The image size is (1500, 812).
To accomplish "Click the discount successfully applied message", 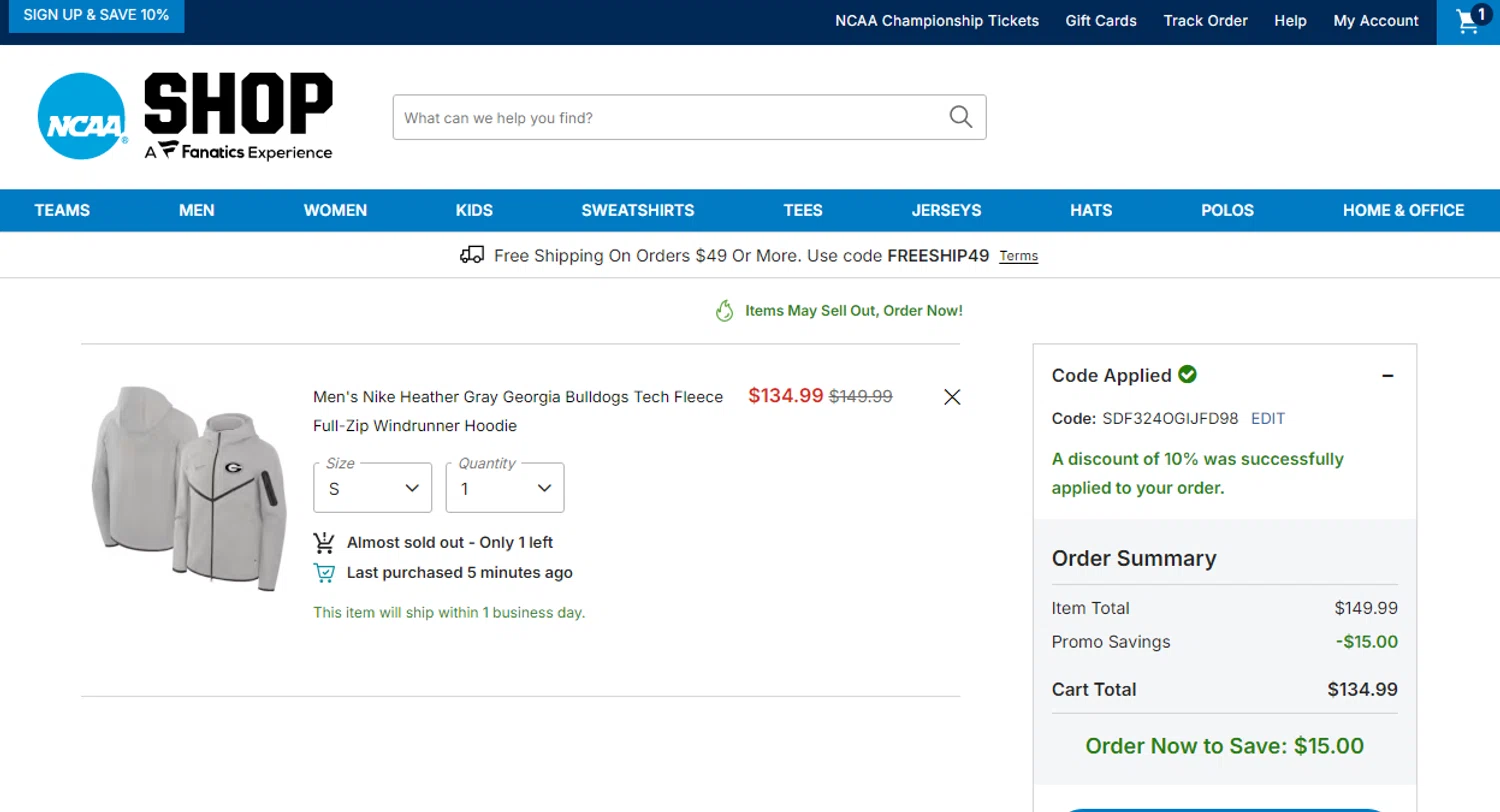I will coord(1198,474).
